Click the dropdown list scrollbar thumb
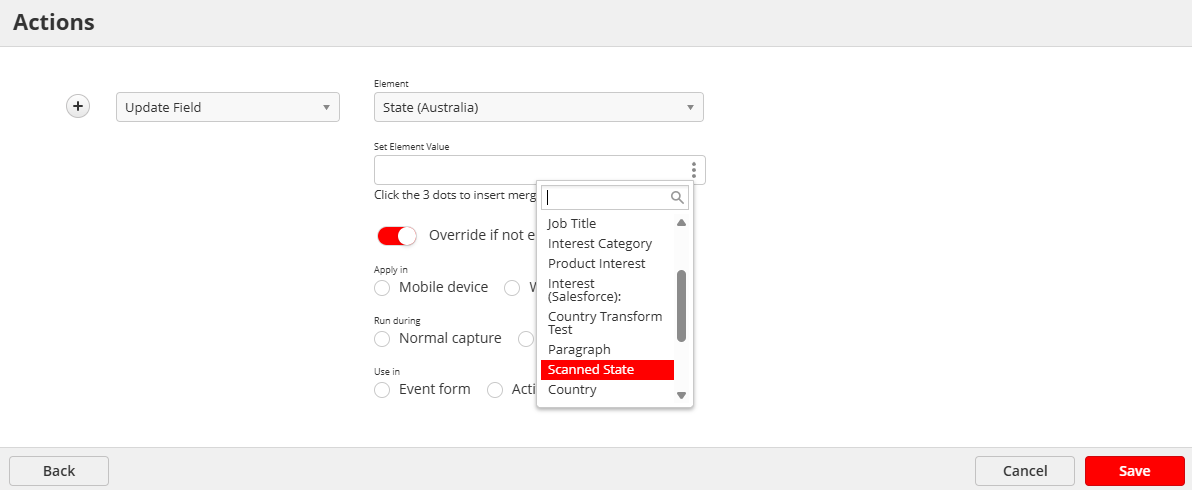The height and width of the screenshot is (490, 1192). (x=681, y=306)
